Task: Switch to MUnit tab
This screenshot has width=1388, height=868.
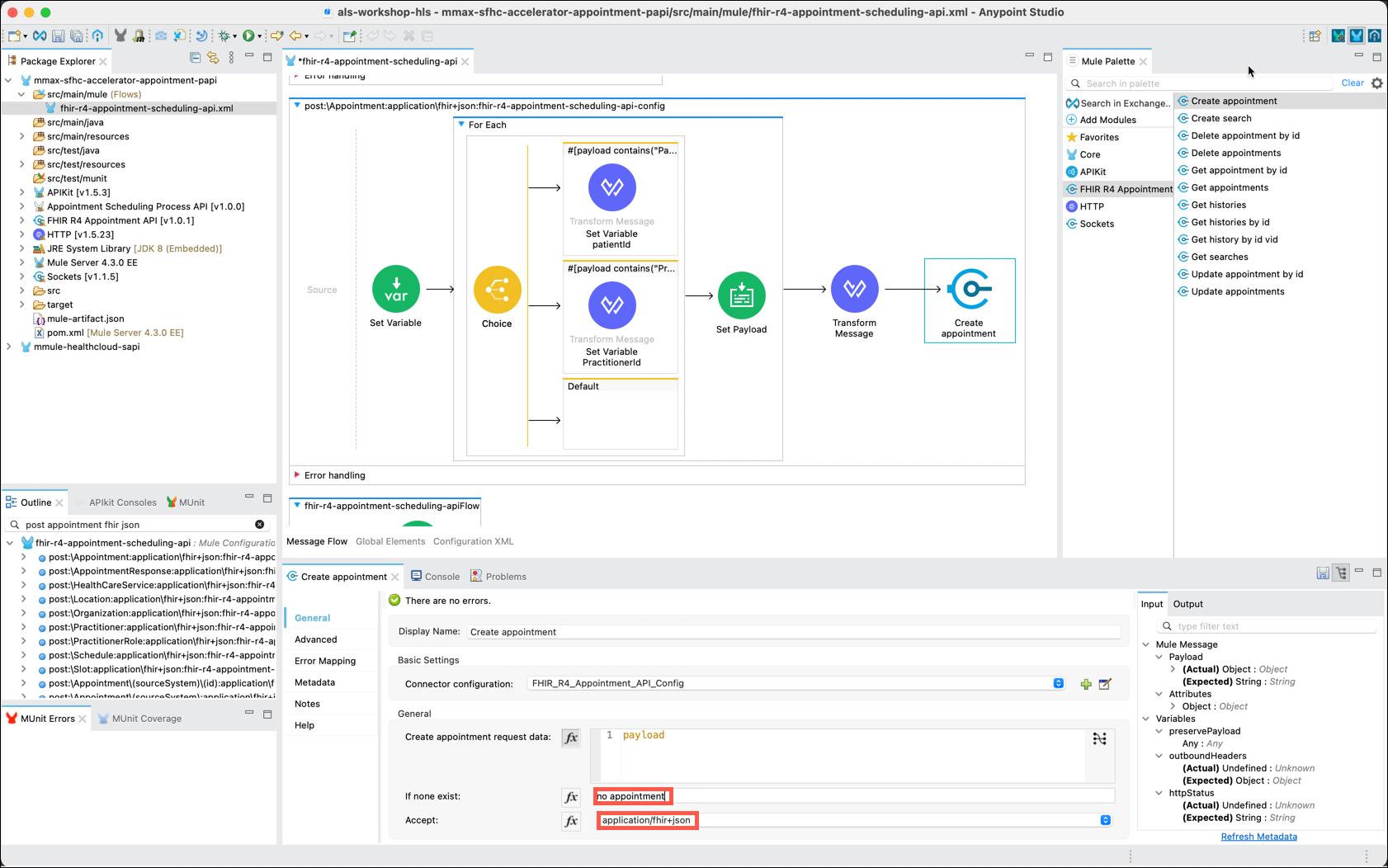Action: point(186,502)
